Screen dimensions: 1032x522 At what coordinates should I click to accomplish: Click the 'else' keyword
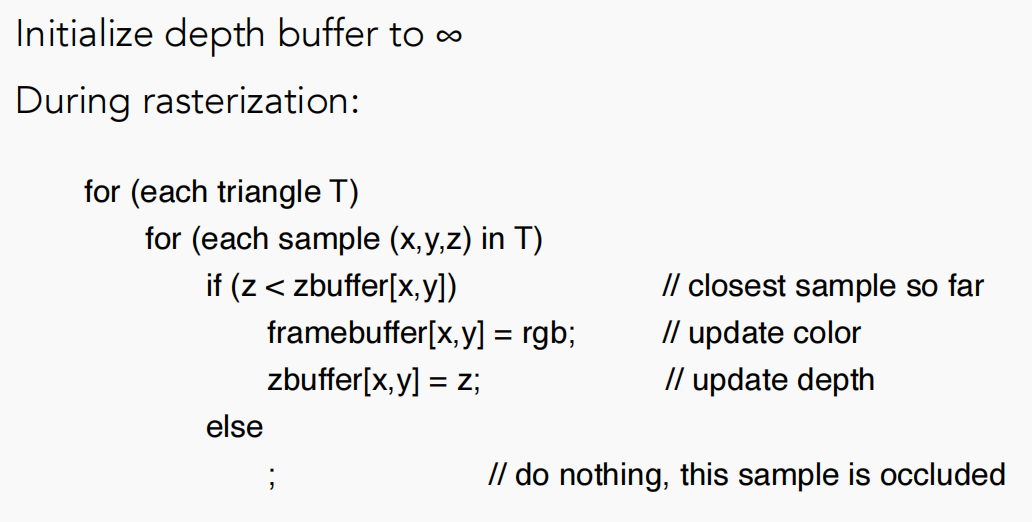coord(234,427)
